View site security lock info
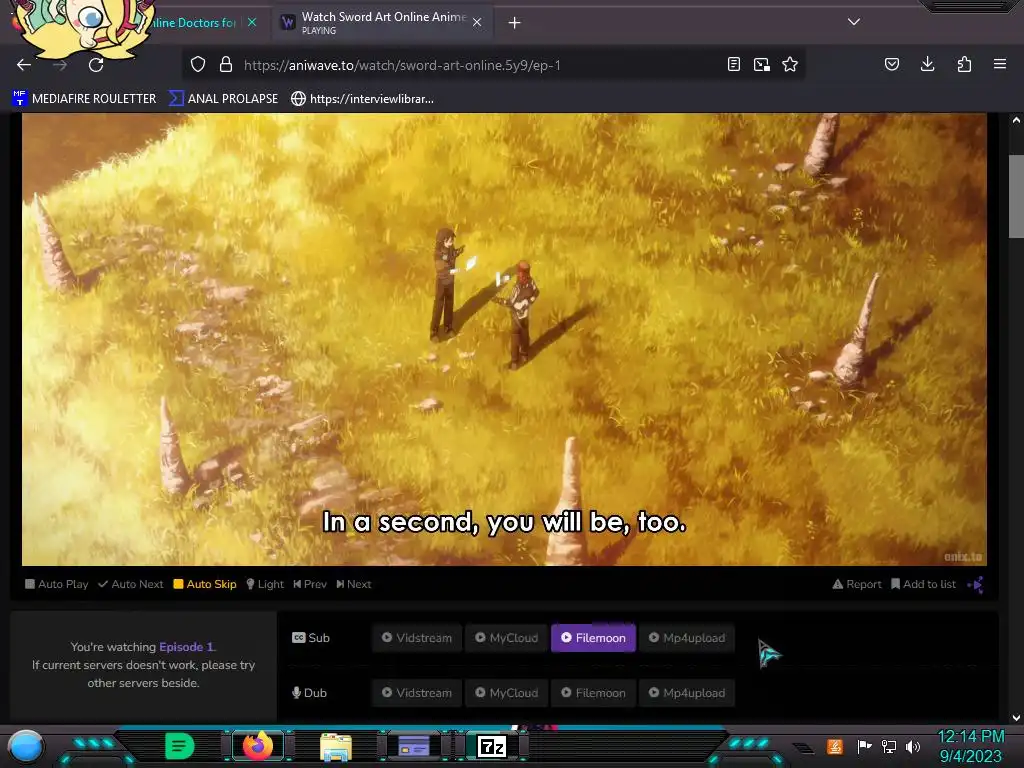Viewport: 1024px width, 768px height. [226, 65]
